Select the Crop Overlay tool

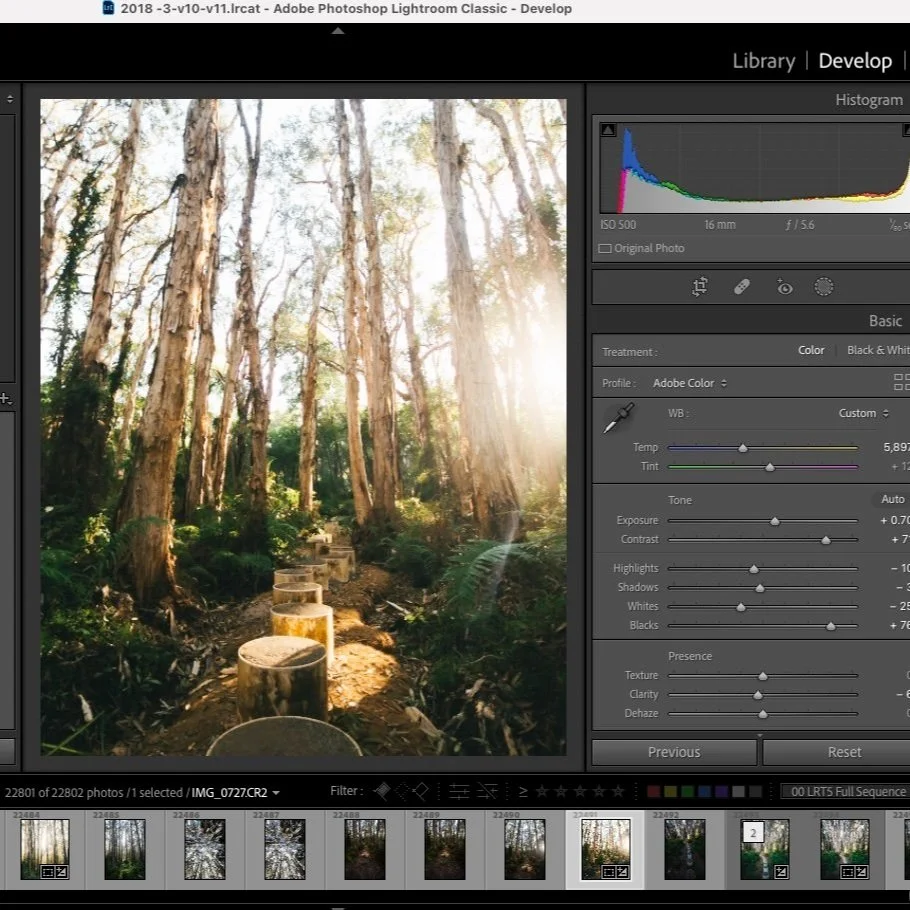click(700, 287)
